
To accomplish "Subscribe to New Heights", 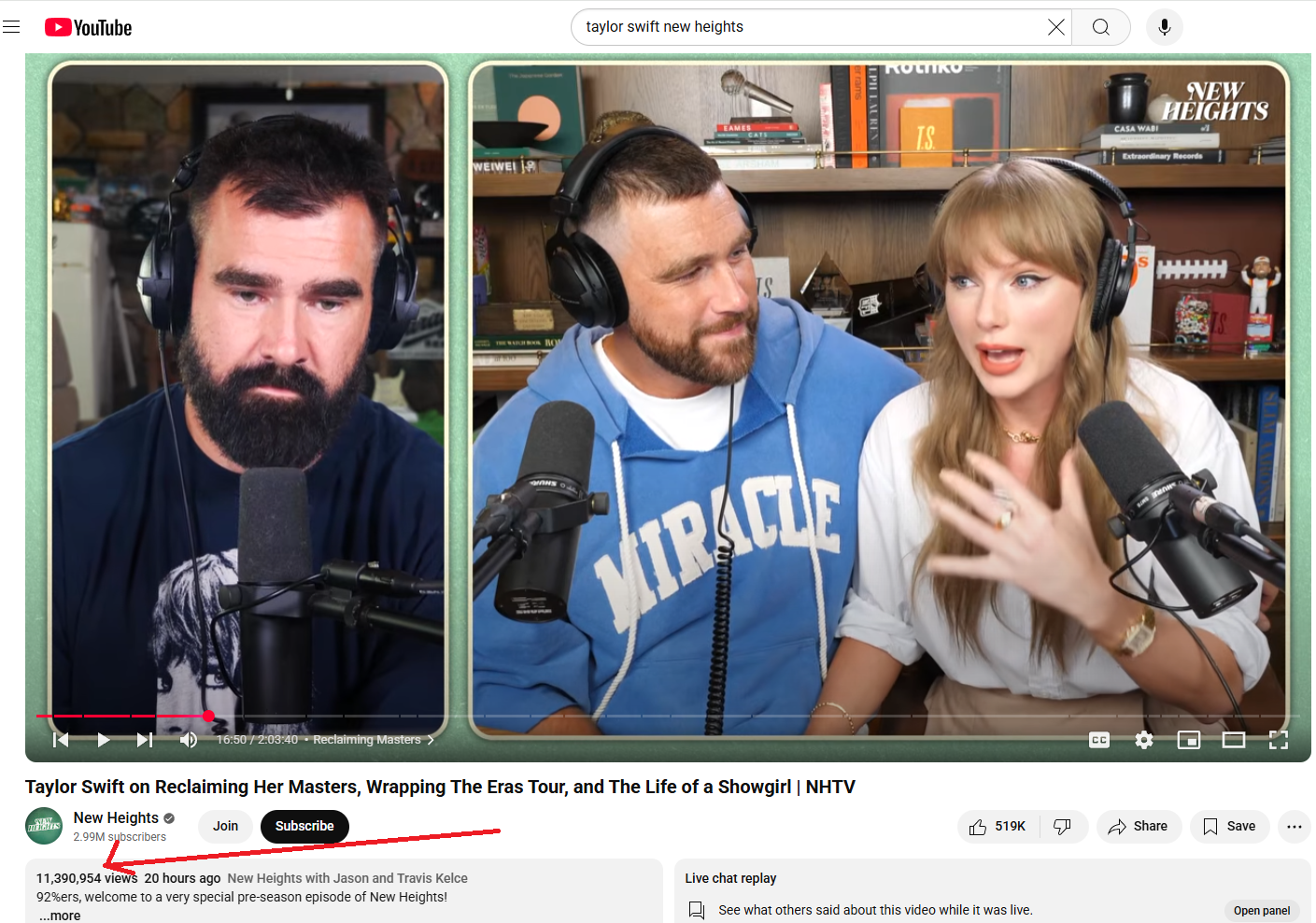I will [304, 826].
